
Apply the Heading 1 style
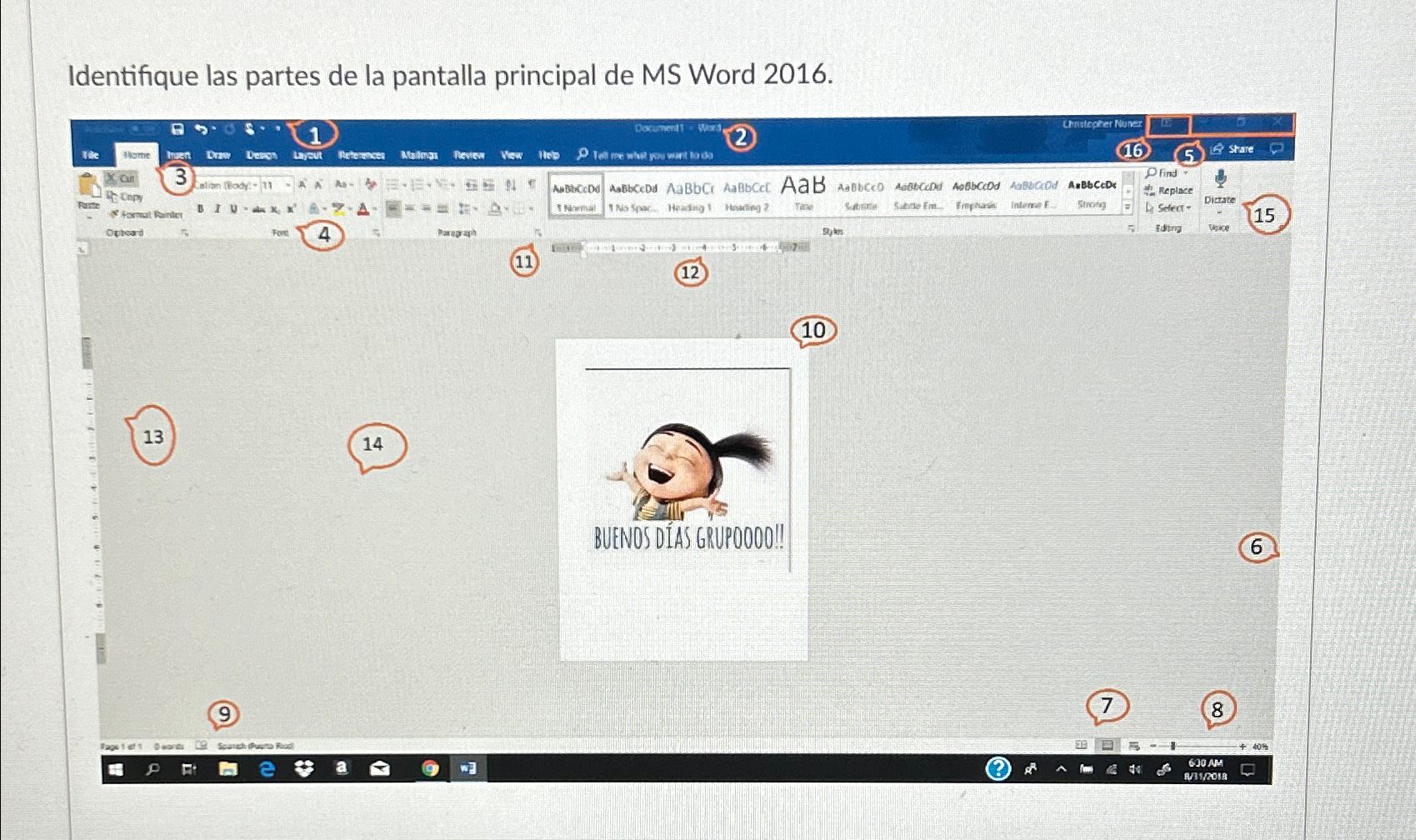tap(690, 197)
